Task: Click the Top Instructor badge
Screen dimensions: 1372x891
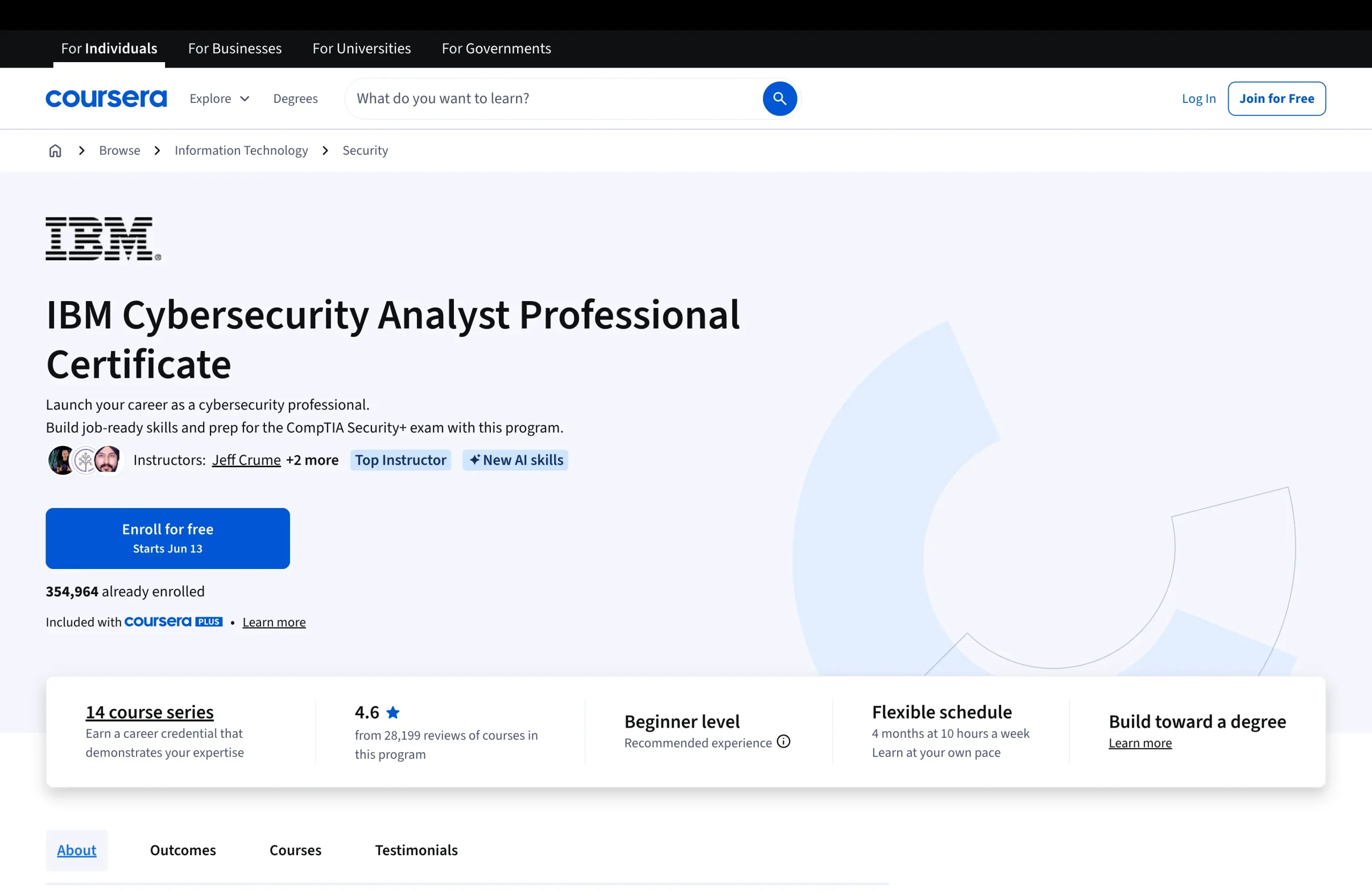Action: (x=400, y=460)
